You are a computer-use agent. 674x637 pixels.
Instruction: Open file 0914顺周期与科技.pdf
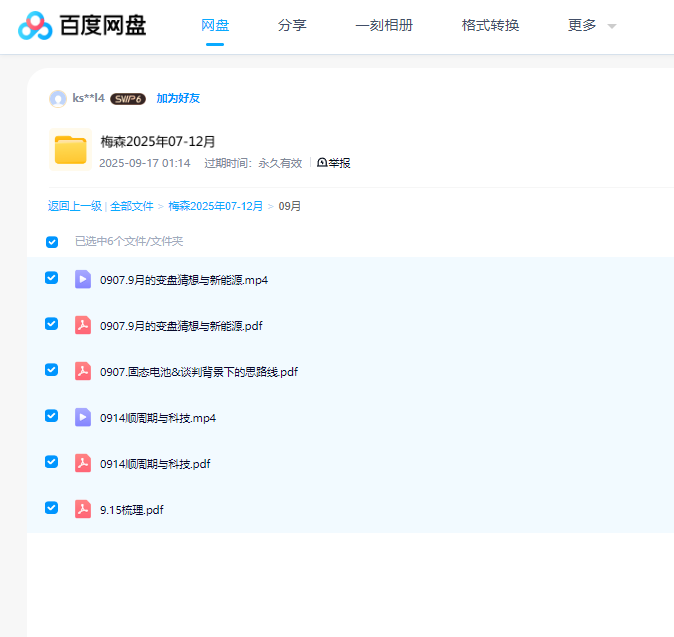click(155, 464)
